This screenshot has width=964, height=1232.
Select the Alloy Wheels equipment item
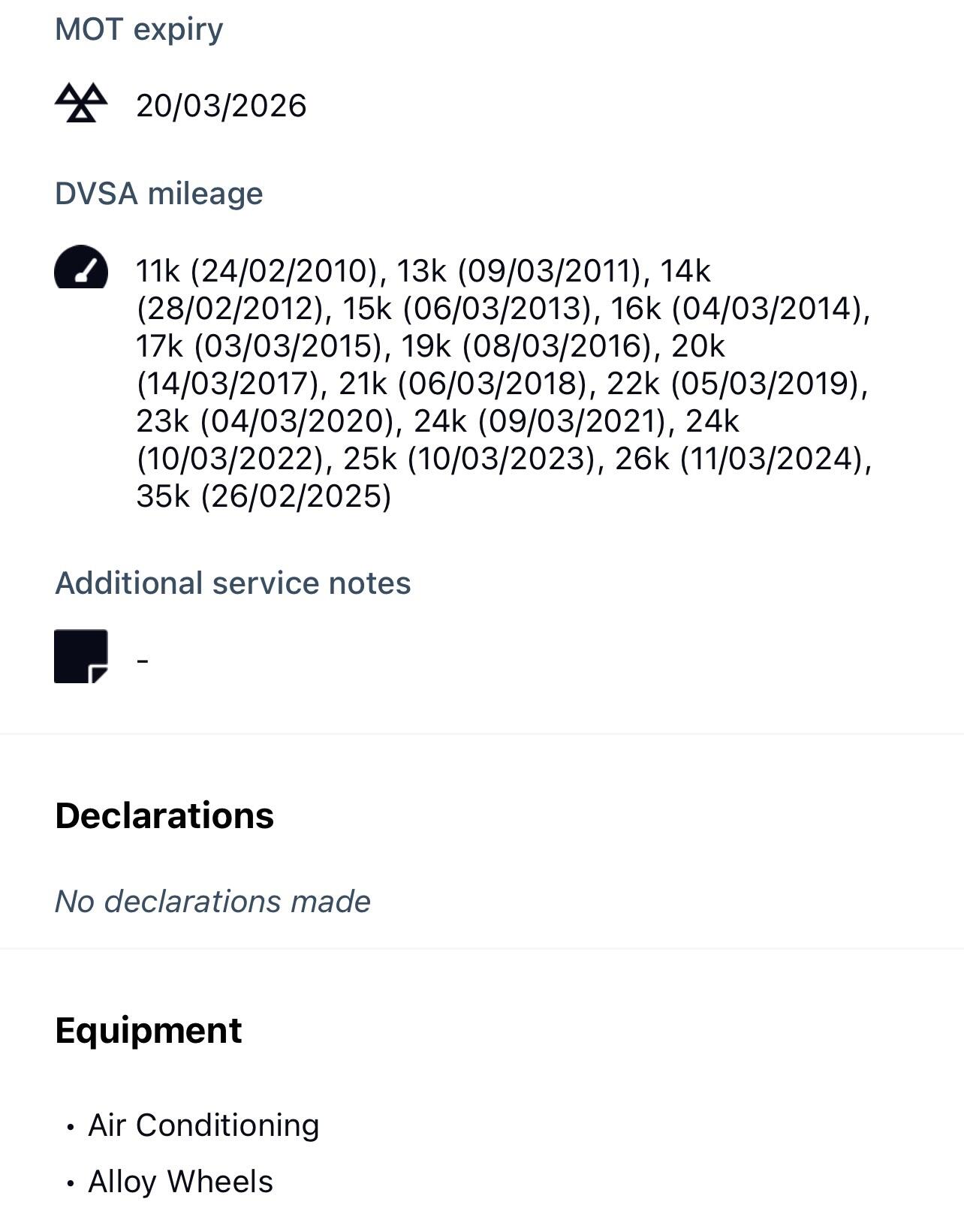(x=180, y=1182)
